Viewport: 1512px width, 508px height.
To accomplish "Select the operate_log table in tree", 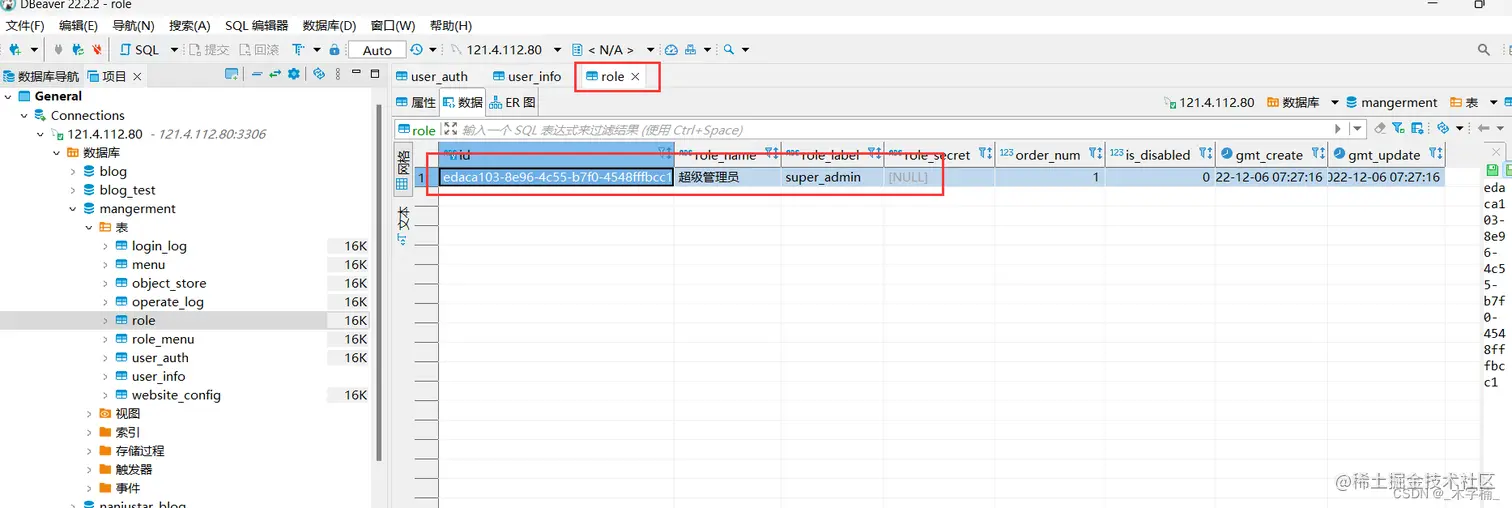I will 168,302.
